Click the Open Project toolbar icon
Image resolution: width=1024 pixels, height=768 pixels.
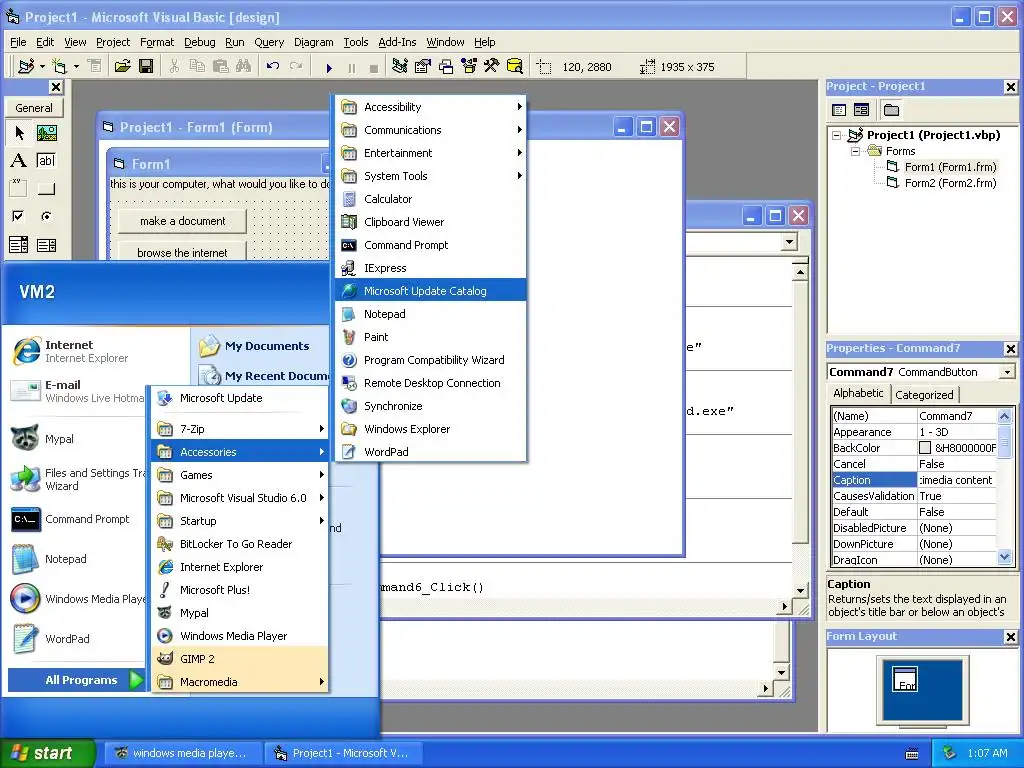tap(122, 66)
